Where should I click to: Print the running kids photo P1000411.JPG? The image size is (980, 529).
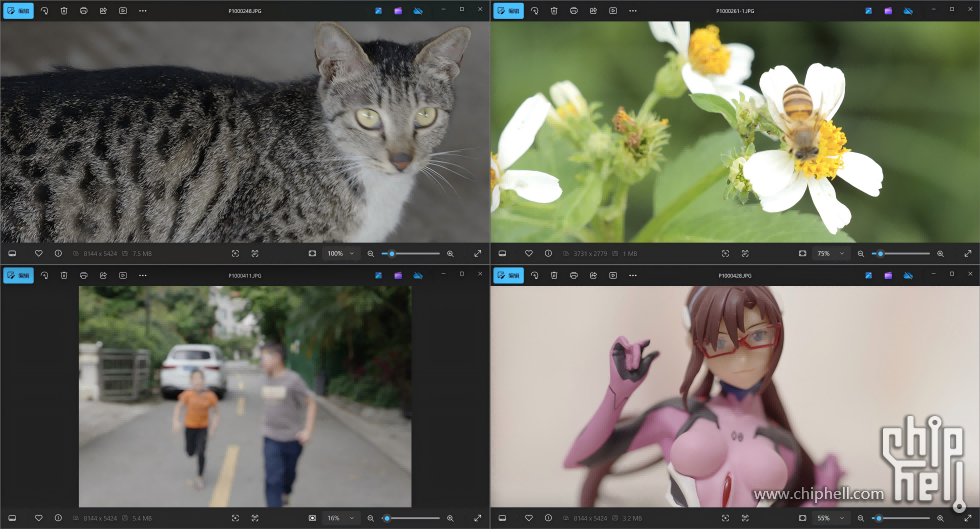pyautogui.click(x=84, y=275)
